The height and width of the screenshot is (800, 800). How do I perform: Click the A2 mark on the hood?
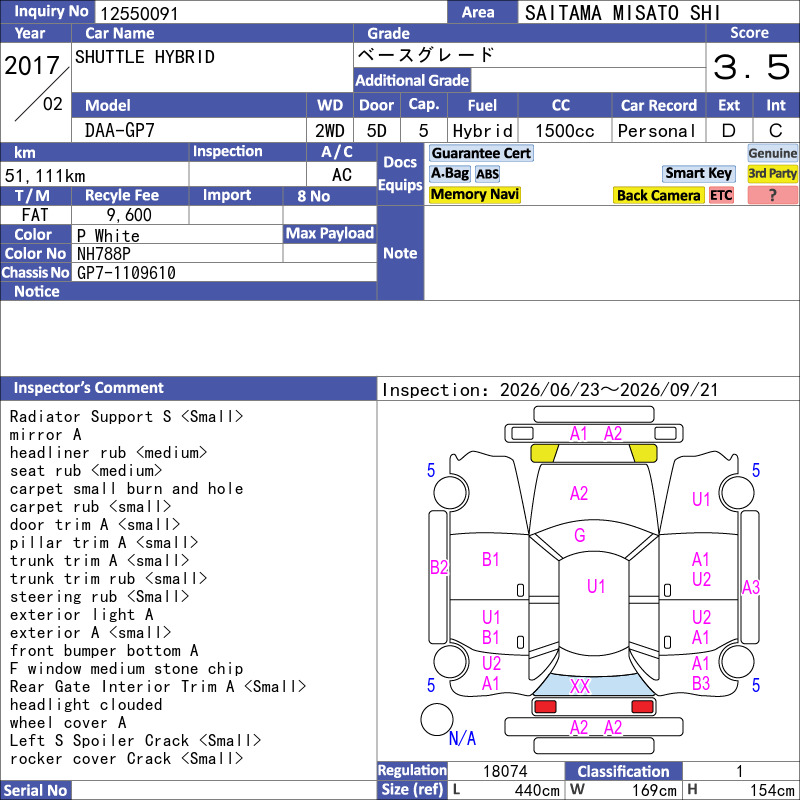579,493
